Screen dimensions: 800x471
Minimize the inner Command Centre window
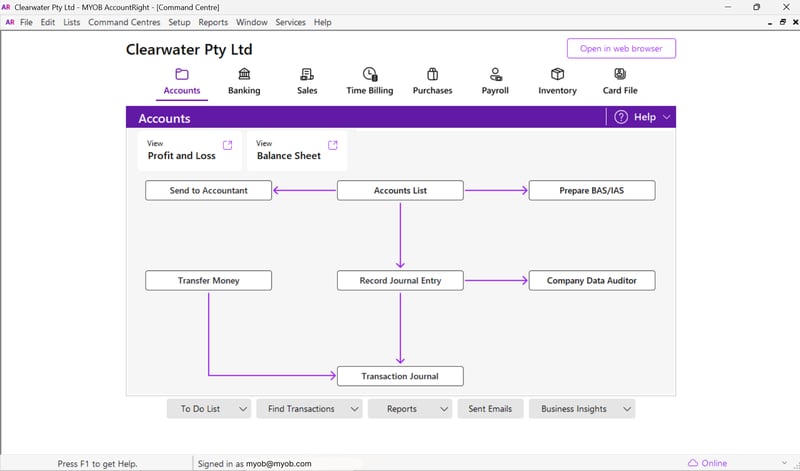[x=770, y=22]
